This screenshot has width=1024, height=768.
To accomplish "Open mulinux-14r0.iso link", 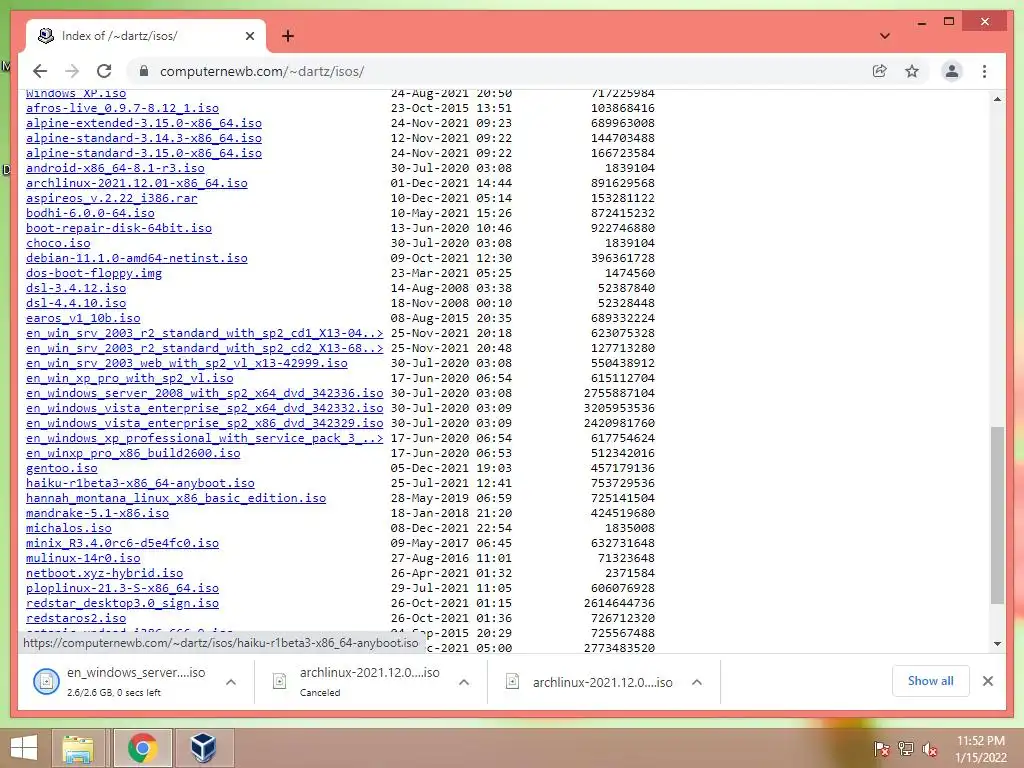I will coord(83,559).
